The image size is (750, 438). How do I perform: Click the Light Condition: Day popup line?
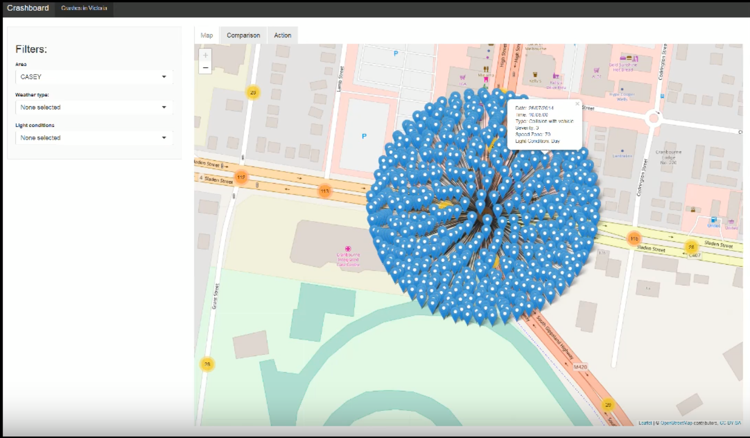537,141
